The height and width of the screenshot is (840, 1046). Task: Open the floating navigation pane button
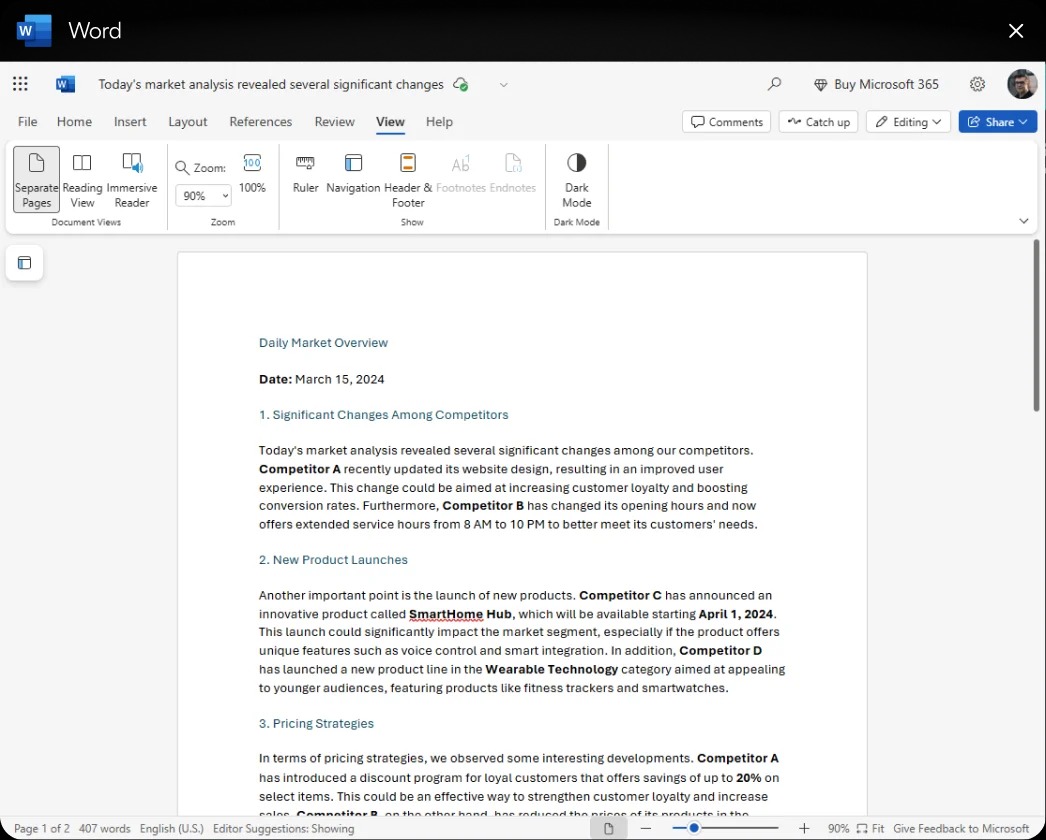pos(25,263)
